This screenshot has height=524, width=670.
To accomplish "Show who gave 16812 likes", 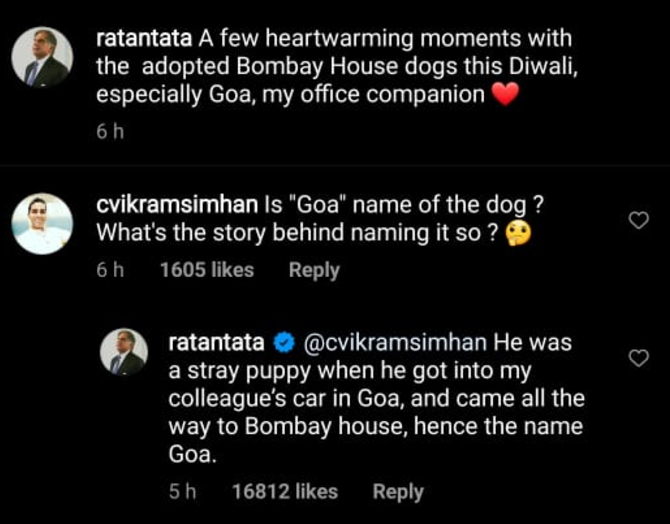I will pyautogui.click(x=284, y=491).
